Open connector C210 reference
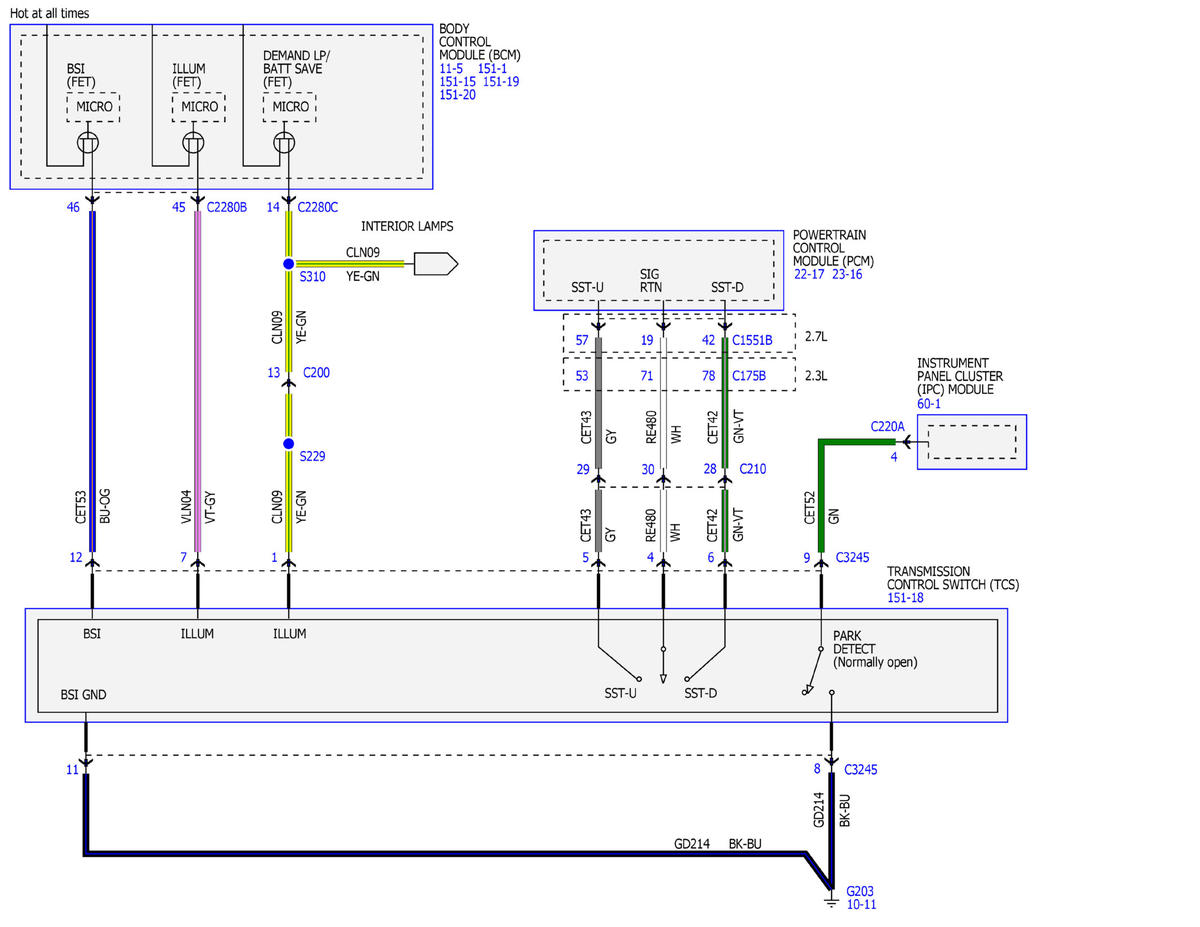 [x=754, y=469]
